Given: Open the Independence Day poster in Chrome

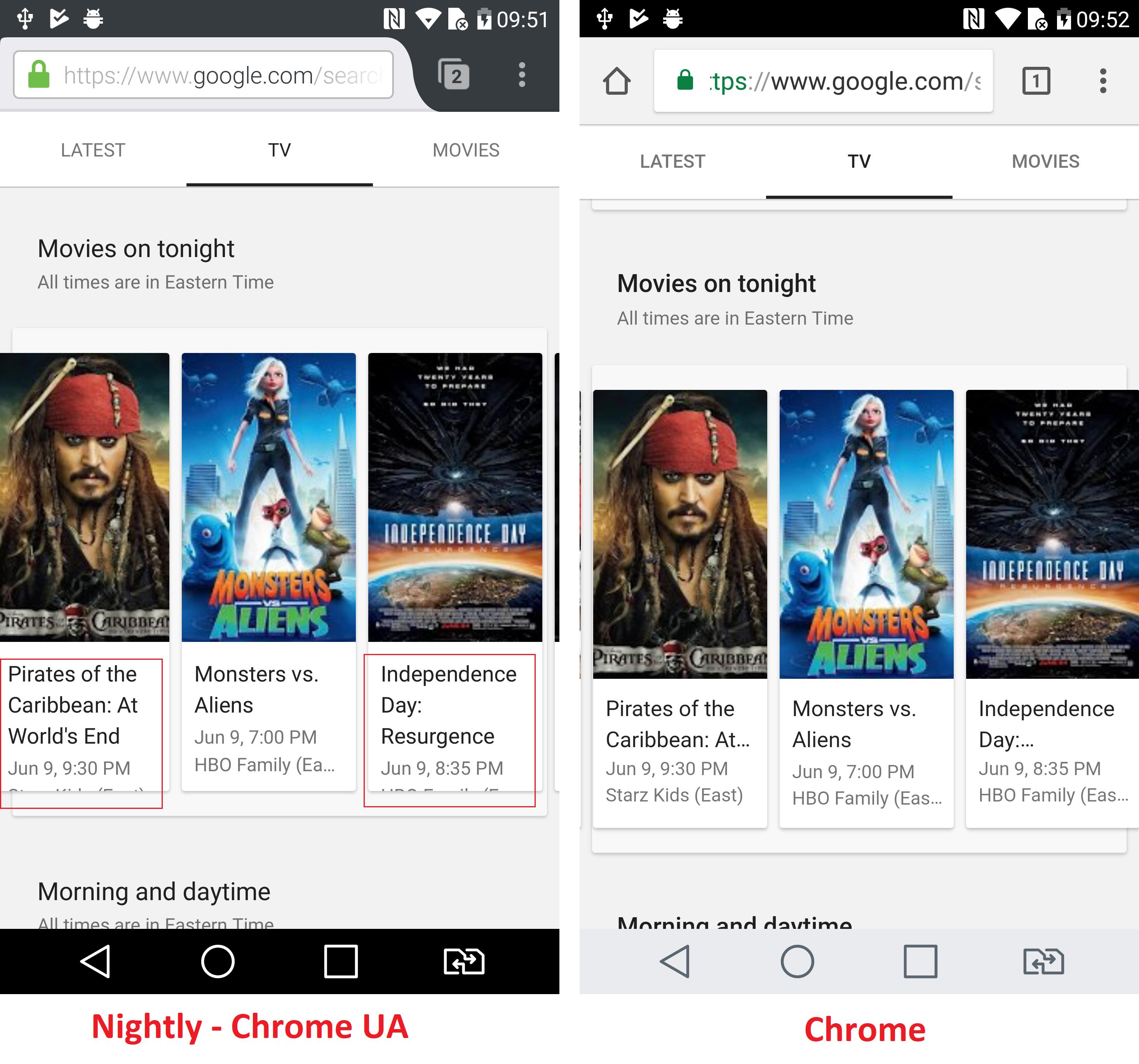Looking at the screenshot, I should [x=1052, y=534].
